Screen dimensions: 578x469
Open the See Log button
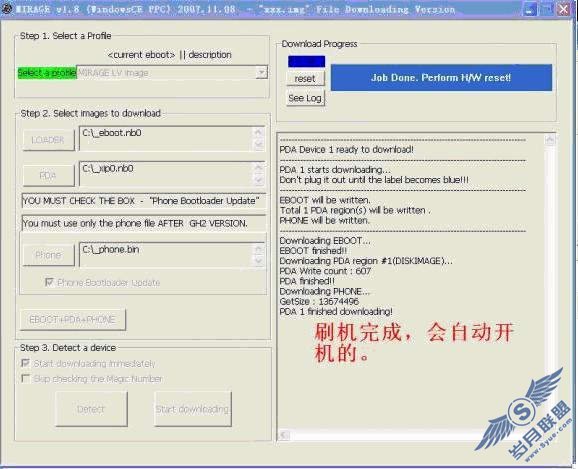click(305, 98)
